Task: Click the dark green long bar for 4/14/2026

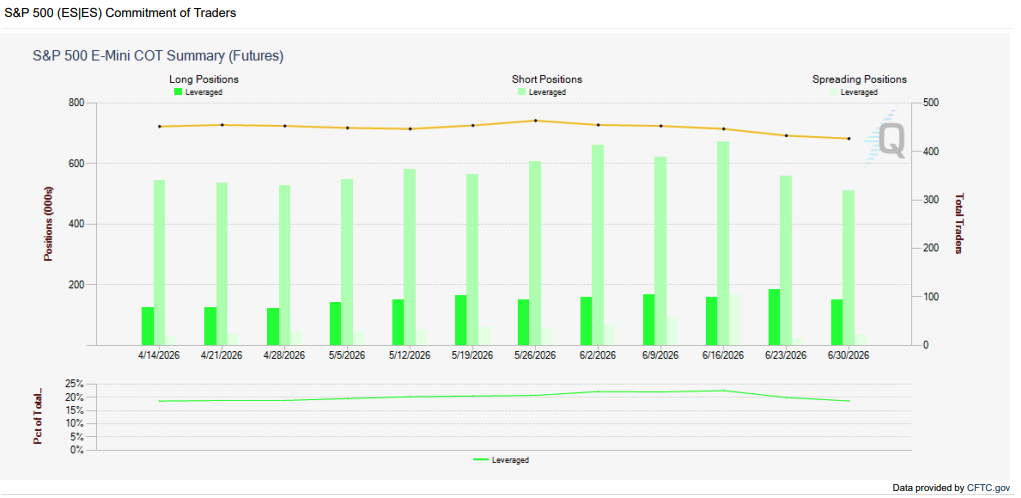Action: (x=147, y=326)
